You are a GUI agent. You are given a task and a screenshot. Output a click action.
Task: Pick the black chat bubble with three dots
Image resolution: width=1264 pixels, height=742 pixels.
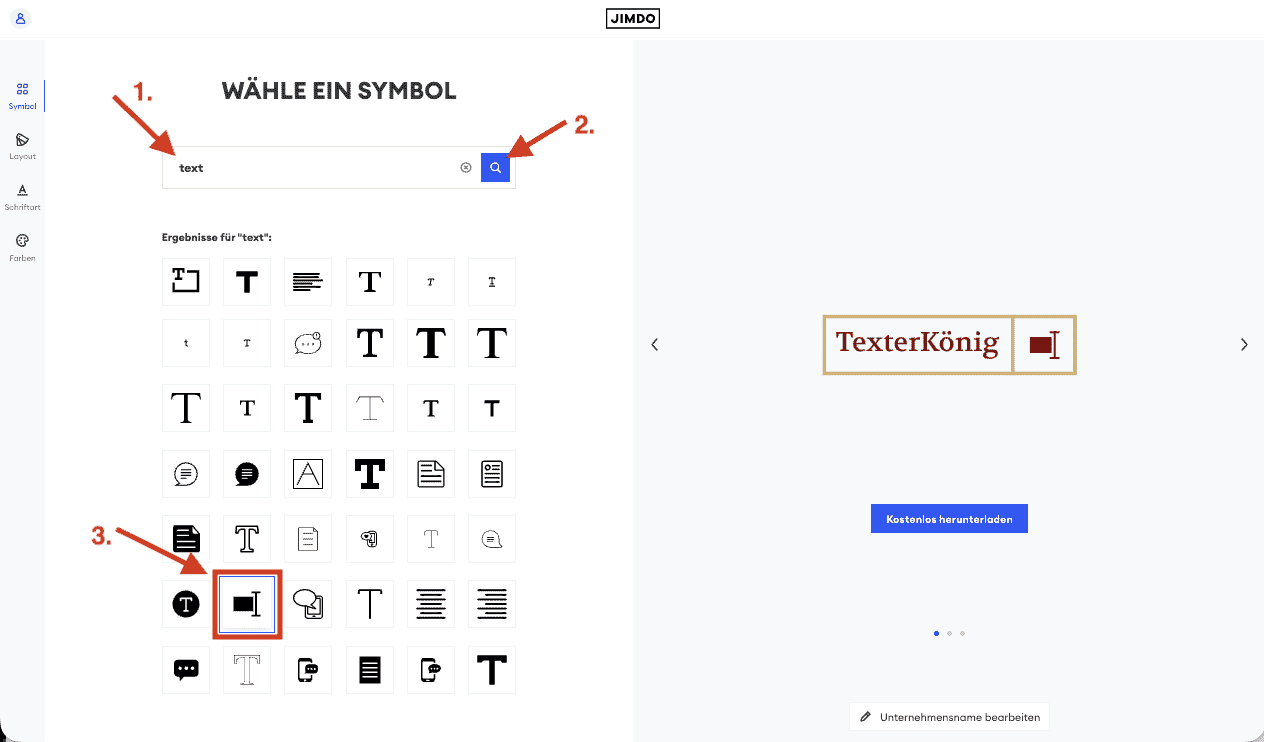click(186, 670)
